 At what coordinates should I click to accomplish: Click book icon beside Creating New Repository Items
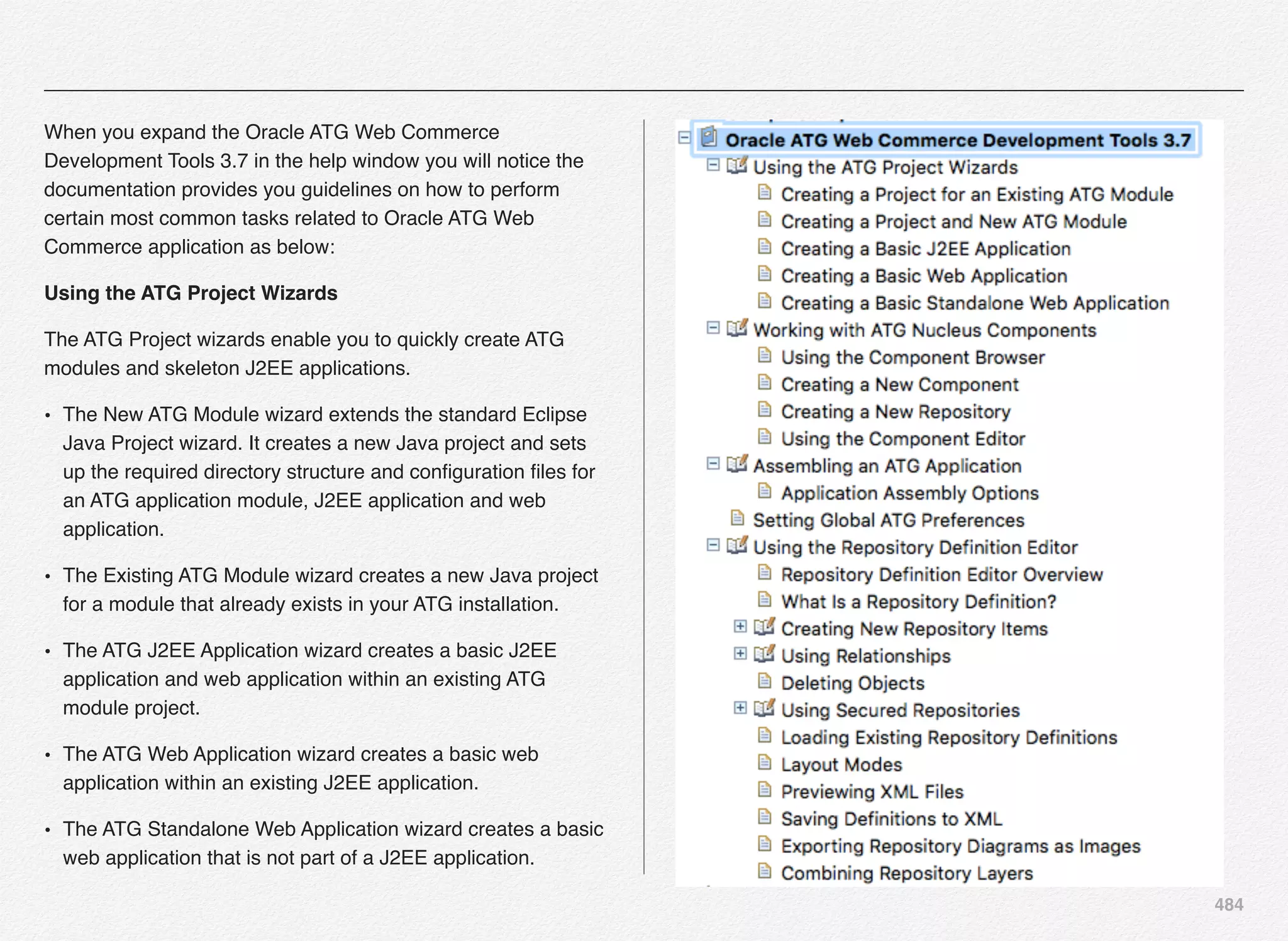[764, 627]
